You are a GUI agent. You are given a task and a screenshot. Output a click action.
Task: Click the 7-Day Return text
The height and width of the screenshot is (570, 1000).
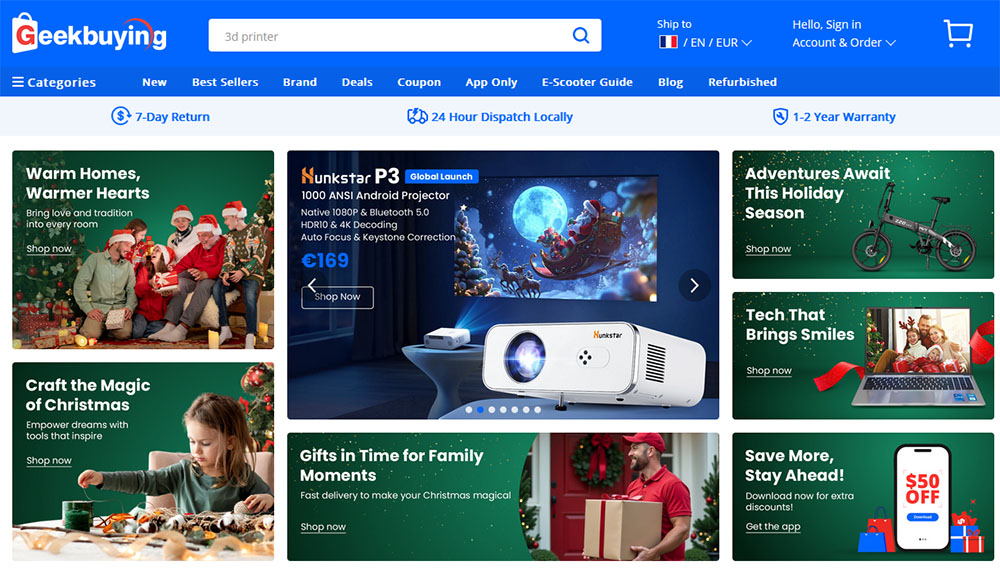pos(172,117)
